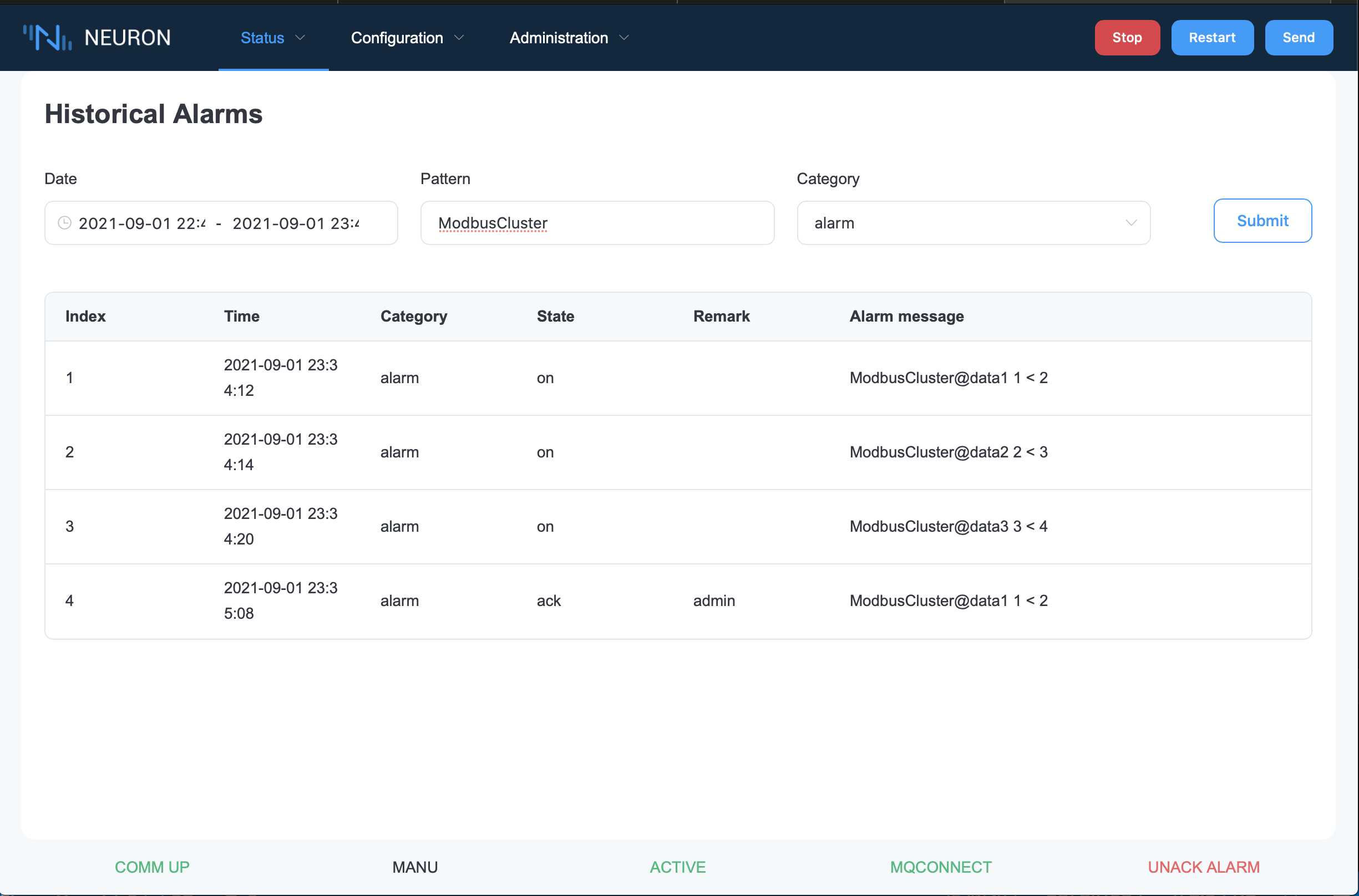Screen dimensions: 1359x896
Task: Click alarm category in row 3
Action: point(399,526)
